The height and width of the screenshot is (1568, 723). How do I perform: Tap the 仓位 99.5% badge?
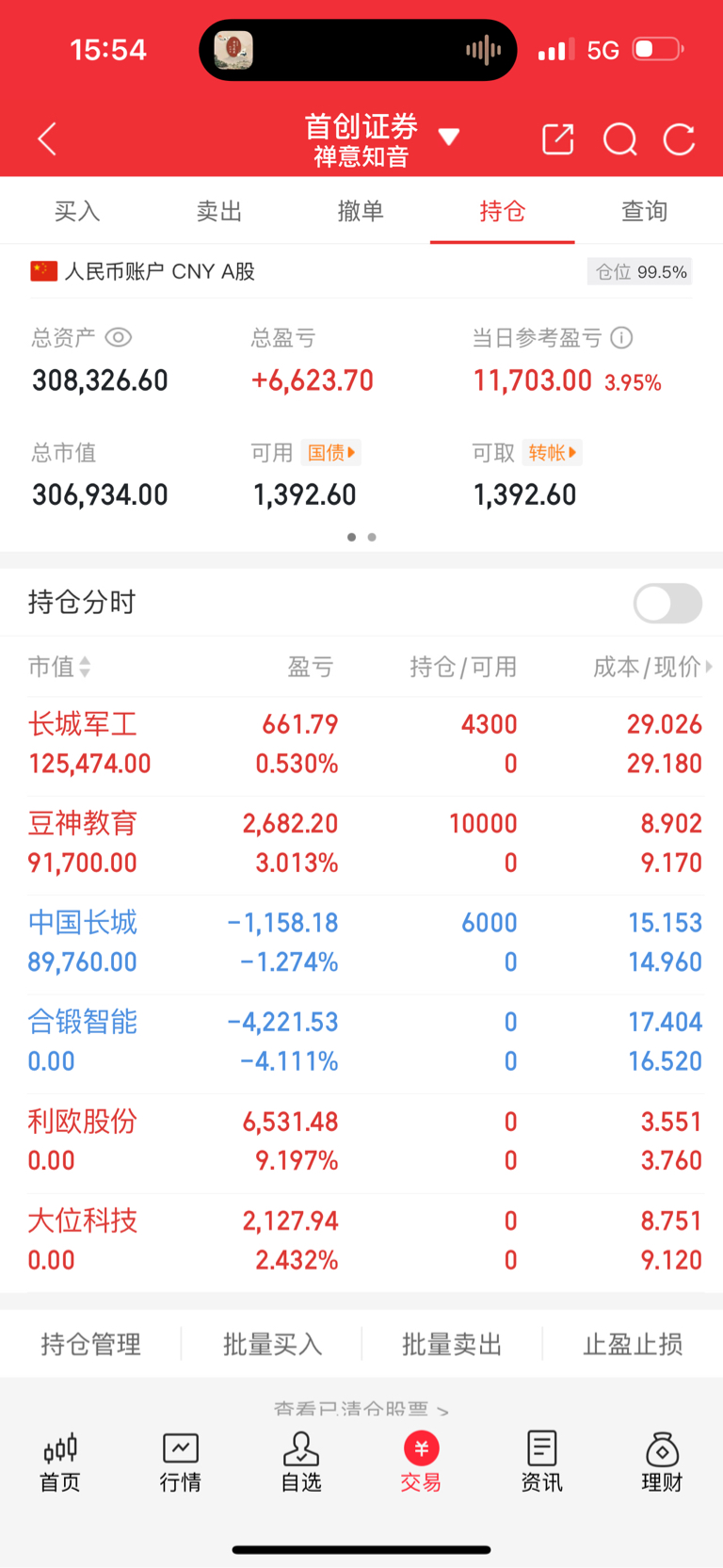(639, 272)
